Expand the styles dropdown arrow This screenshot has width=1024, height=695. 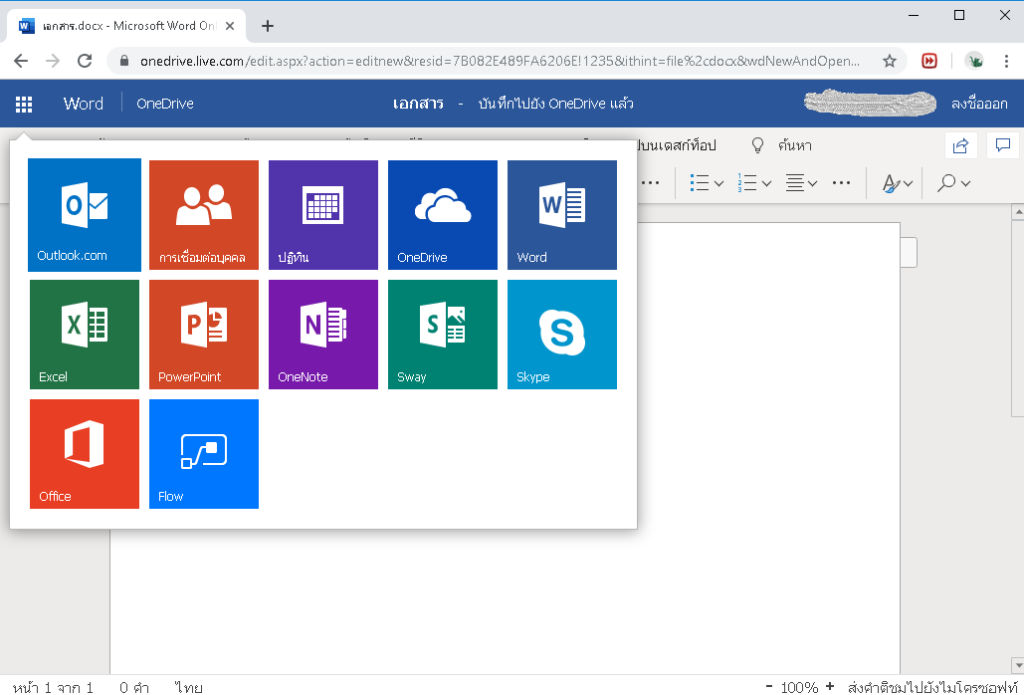pos(908,184)
